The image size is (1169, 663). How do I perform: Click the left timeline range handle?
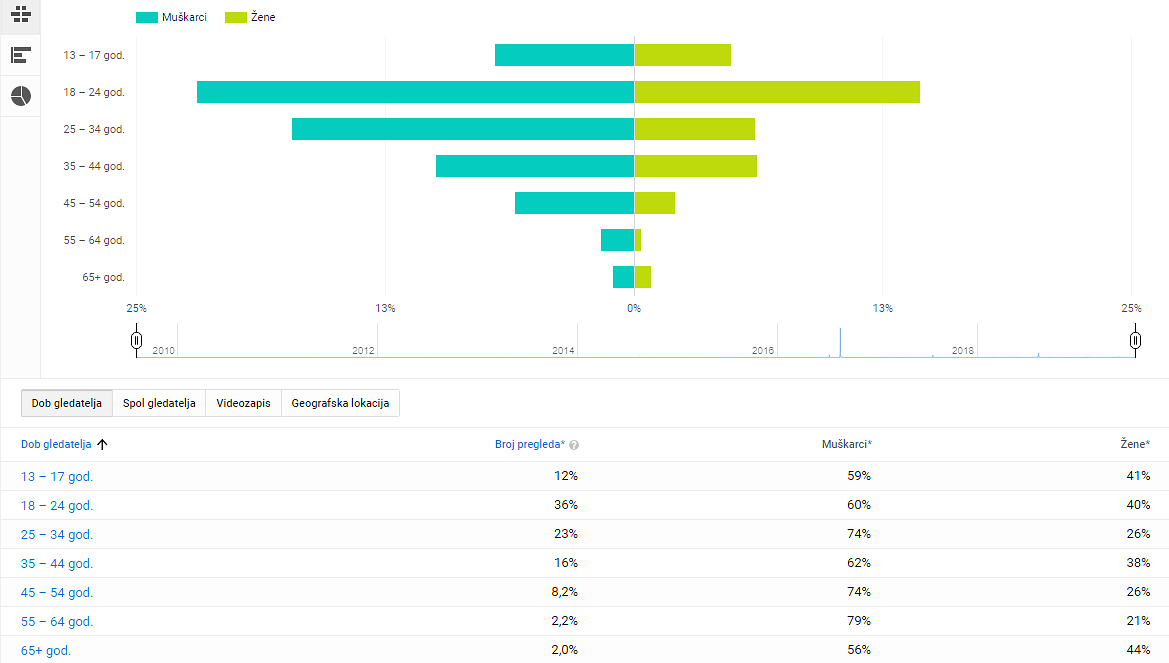pos(136,340)
